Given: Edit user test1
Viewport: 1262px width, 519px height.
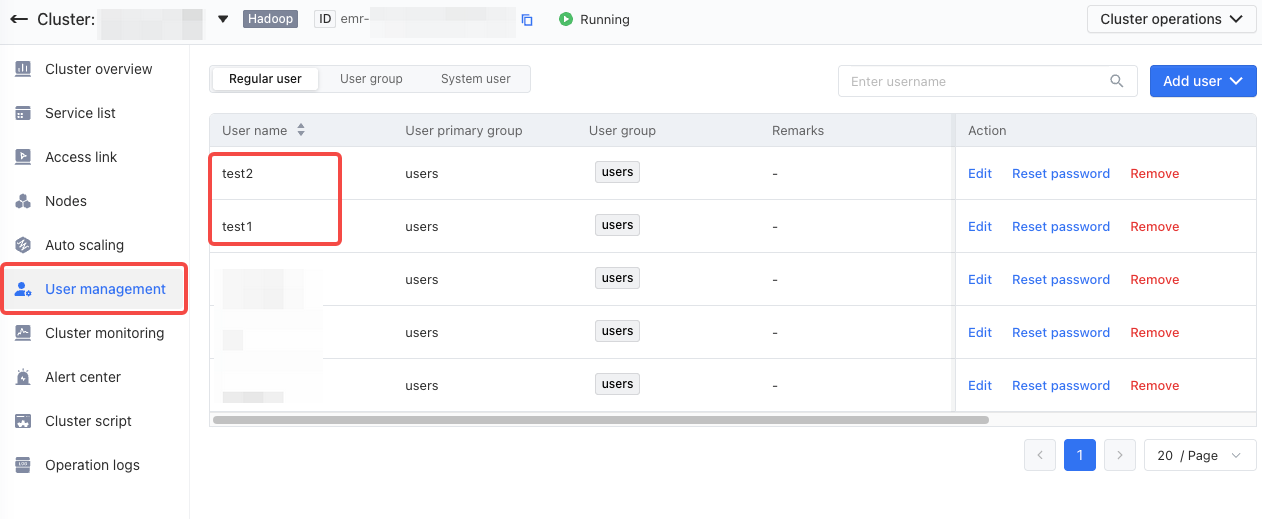Looking at the screenshot, I should click(980, 226).
